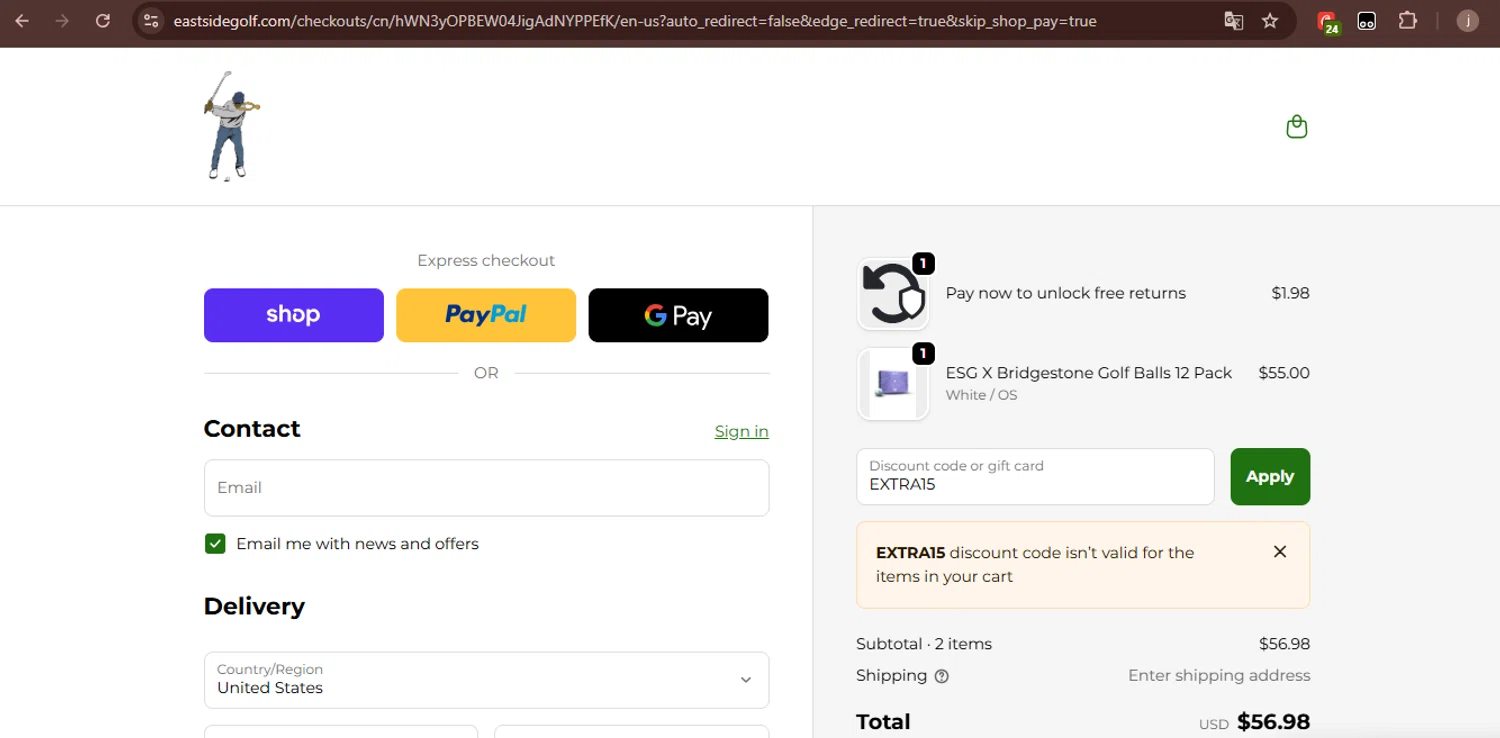Focus the Discount code or gift card field
Viewport: 1500px width, 738px height.
1035,477
